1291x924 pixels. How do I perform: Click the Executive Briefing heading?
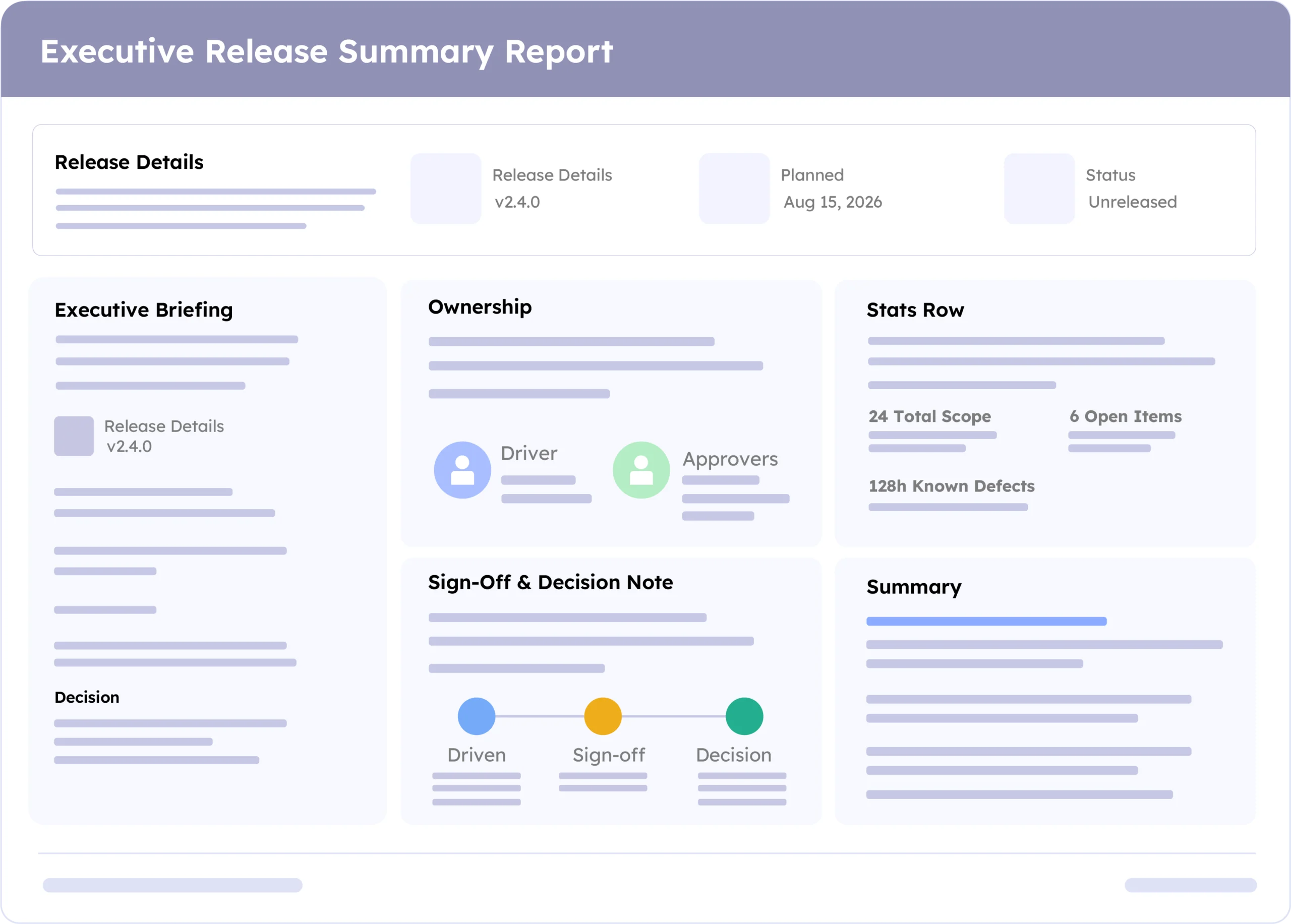point(144,310)
